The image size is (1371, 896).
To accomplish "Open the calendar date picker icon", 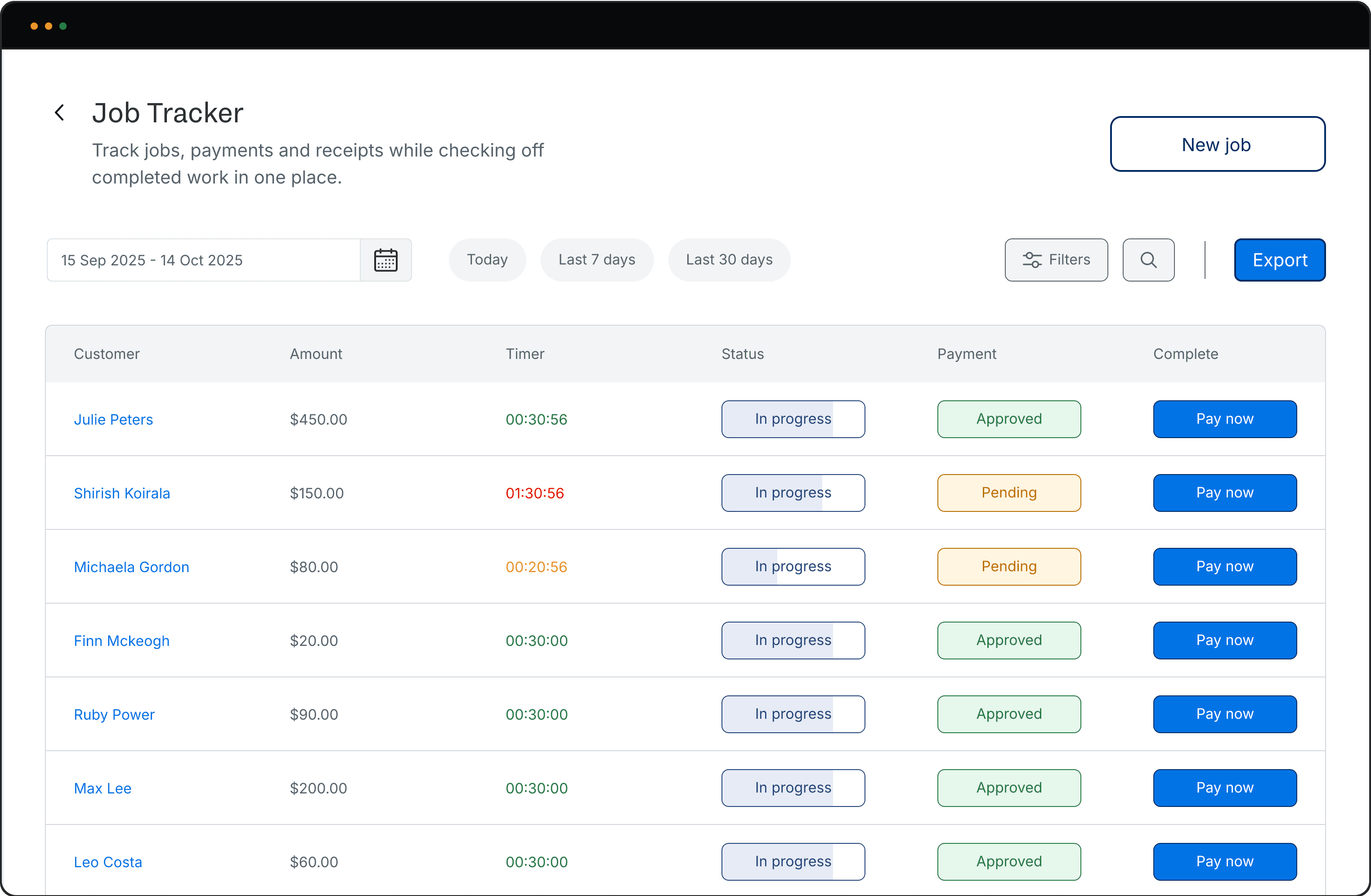I will point(385,260).
